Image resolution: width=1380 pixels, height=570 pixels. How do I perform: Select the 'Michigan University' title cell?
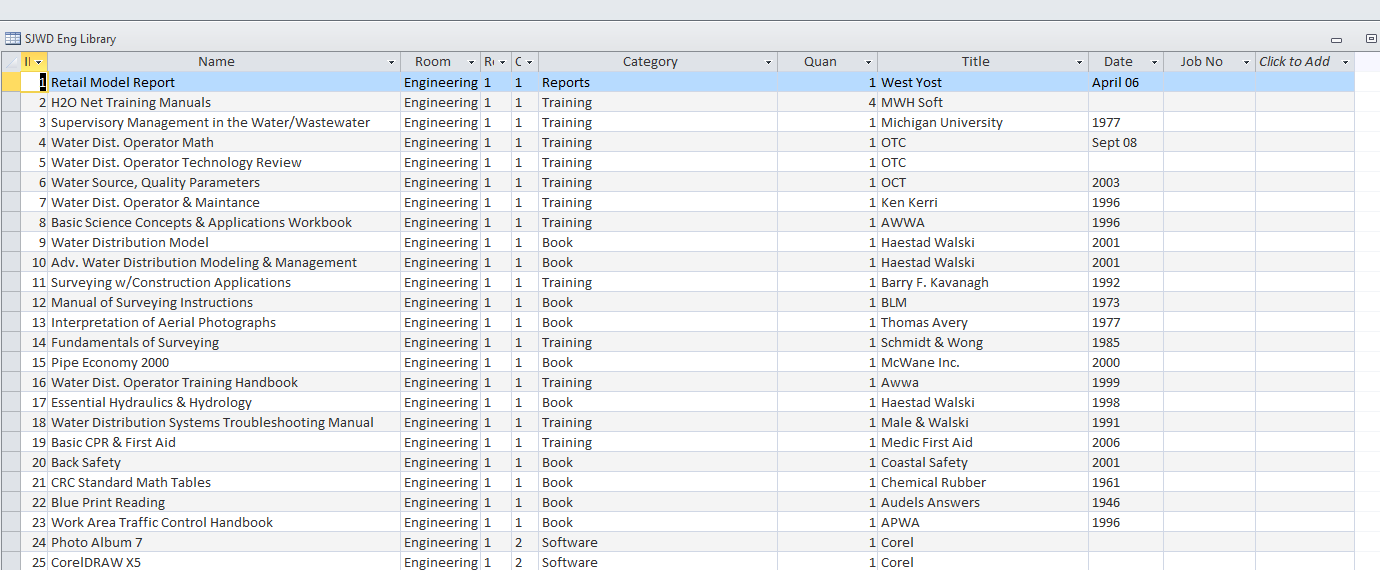pyautogui.click(x=983, y=122)
